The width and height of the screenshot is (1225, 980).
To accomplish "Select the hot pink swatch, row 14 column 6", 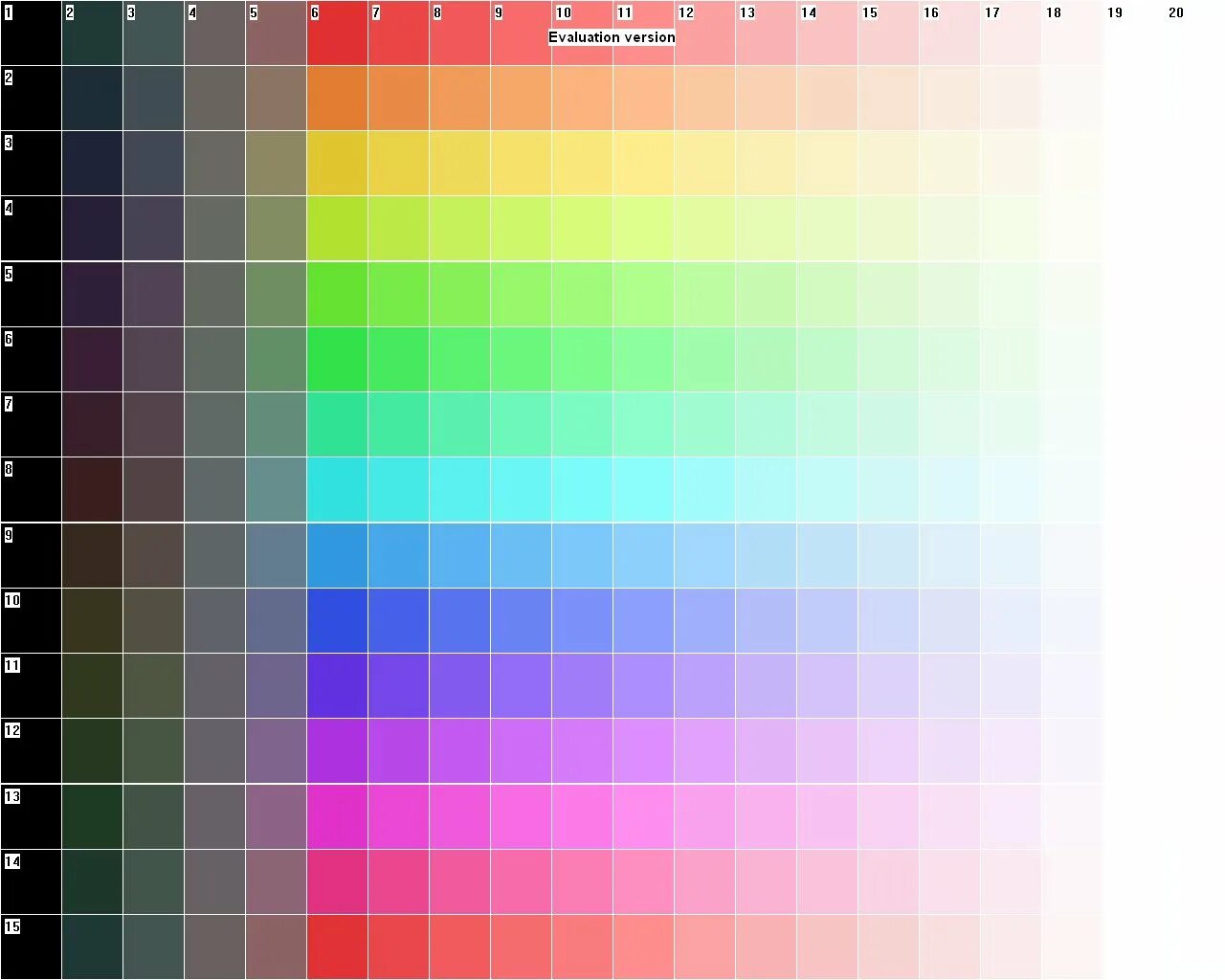I will [x=337, y=881].
